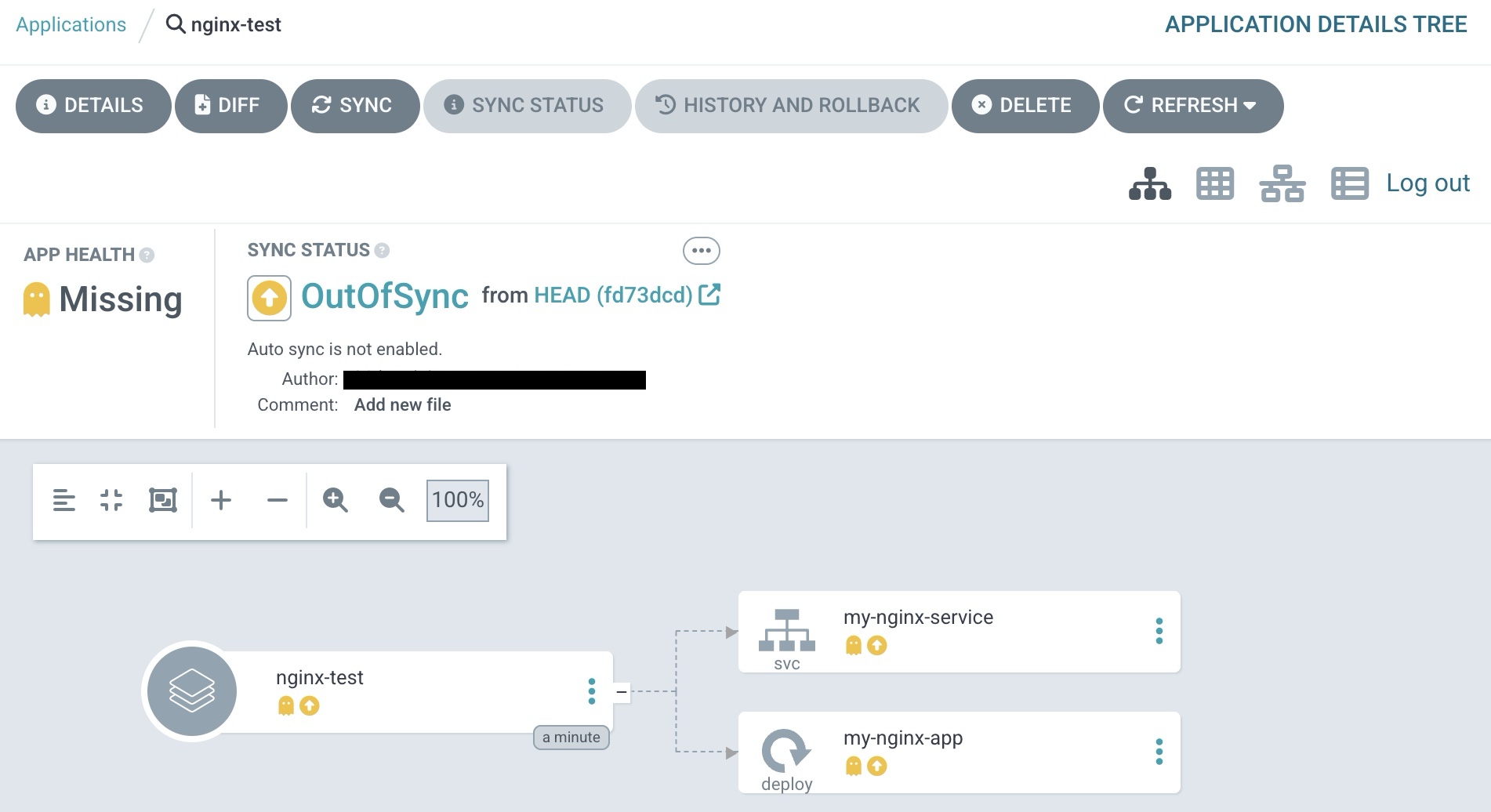Open the my-nginx-service kebab menu
Screen dimensions: 1491x812
(x=1159, y=631)
